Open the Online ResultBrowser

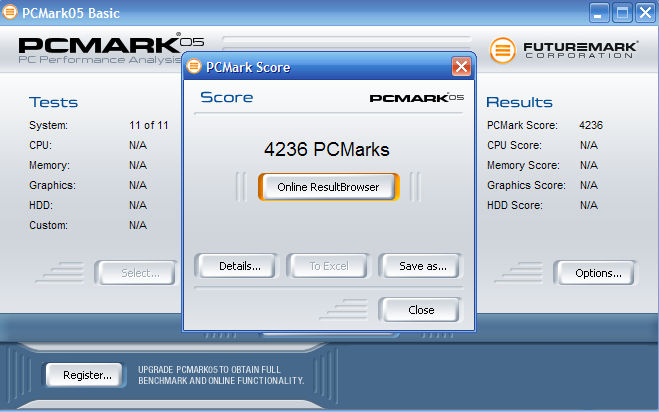328,187
